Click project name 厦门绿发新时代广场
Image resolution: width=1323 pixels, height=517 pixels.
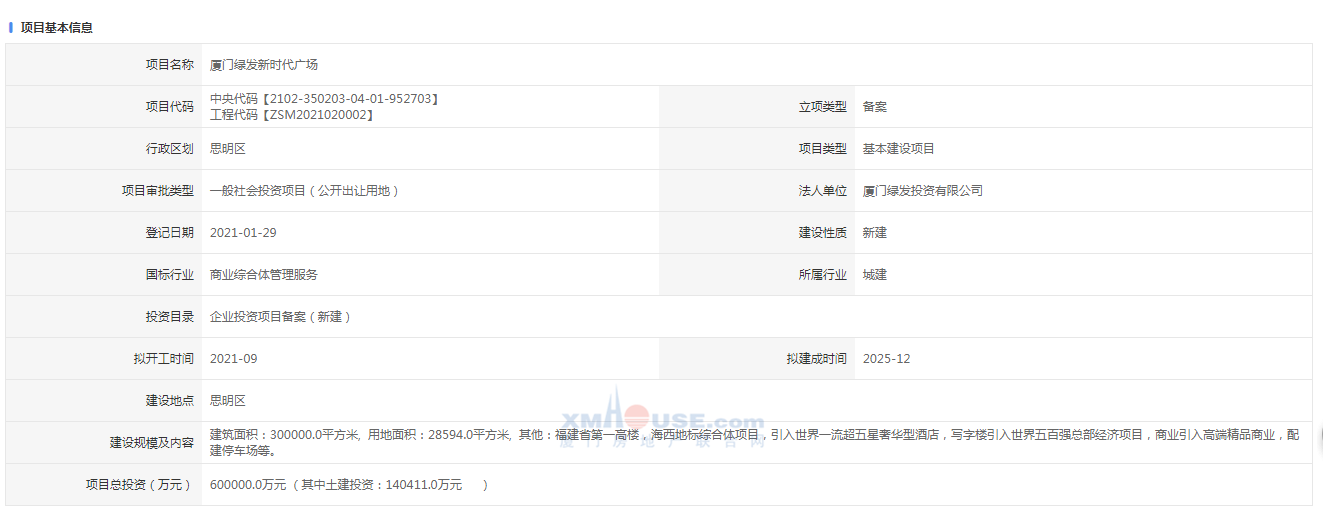coord(264,64)
